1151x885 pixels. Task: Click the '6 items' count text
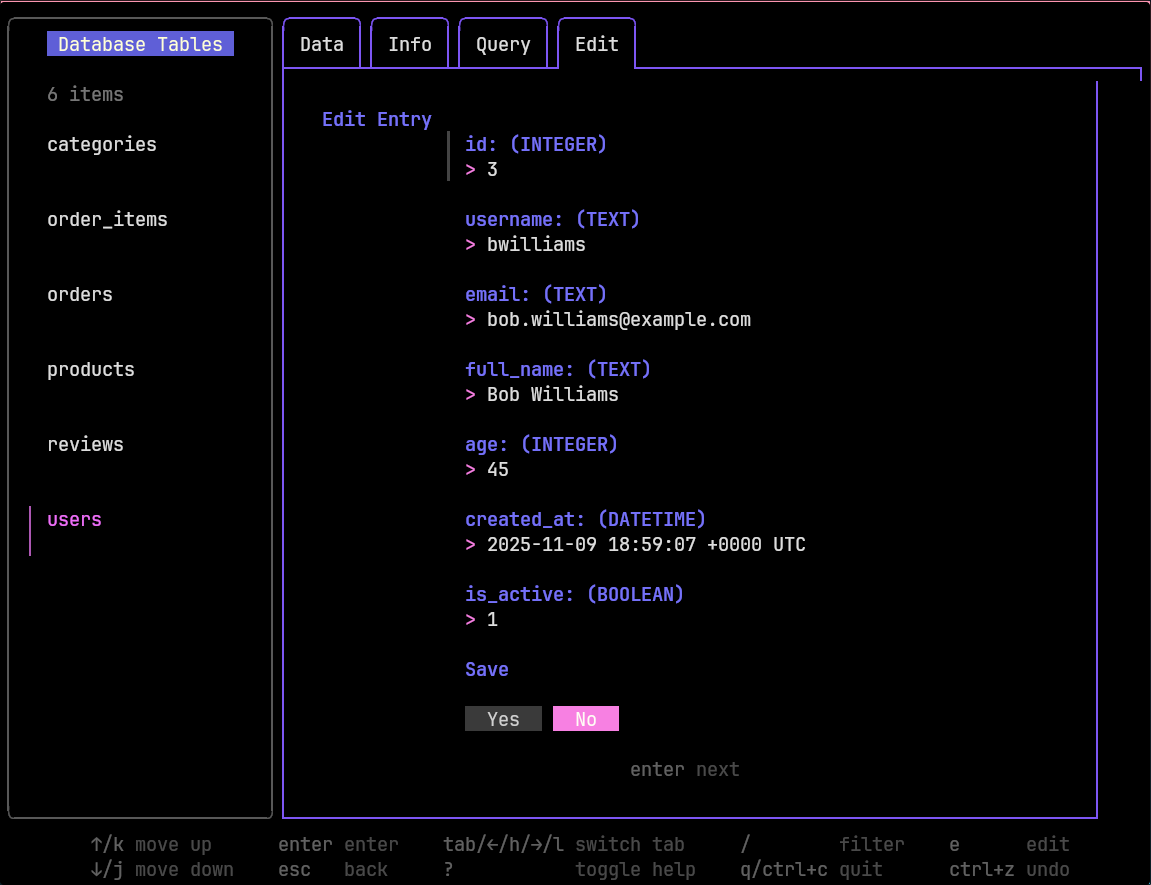click(85, 94)
